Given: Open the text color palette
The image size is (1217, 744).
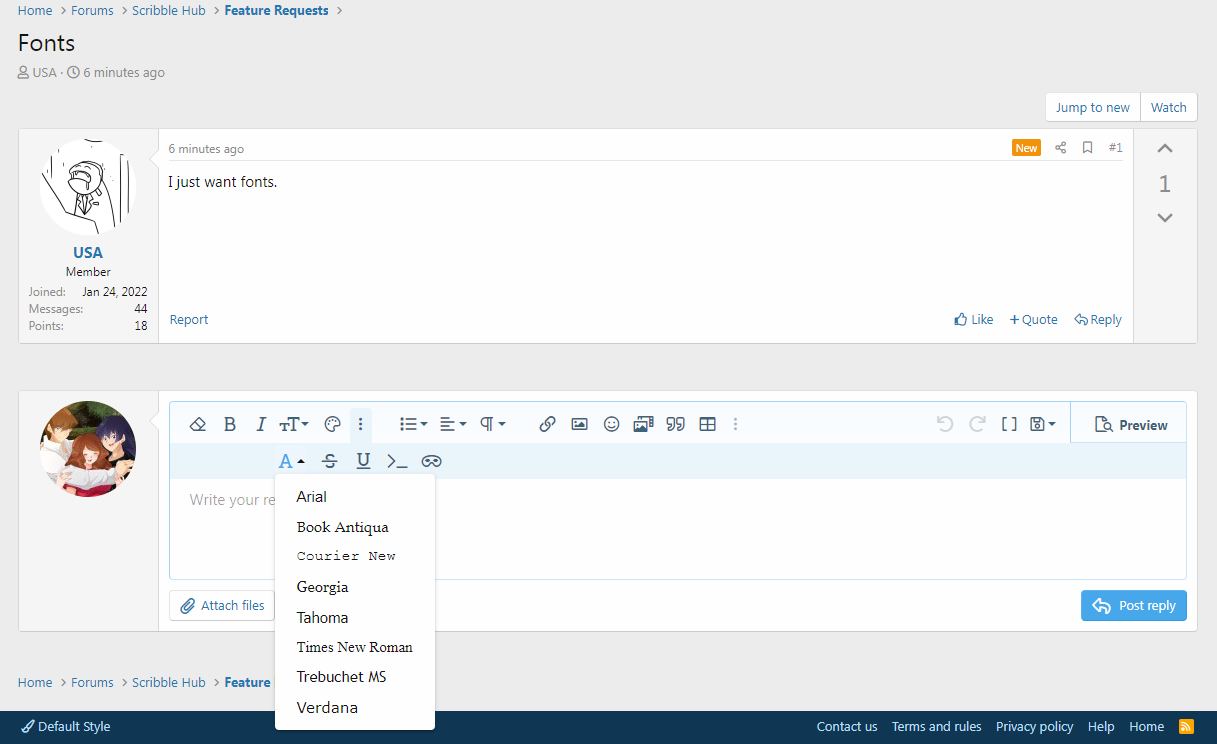Looking at the screenshot, I should coord(333,424).
